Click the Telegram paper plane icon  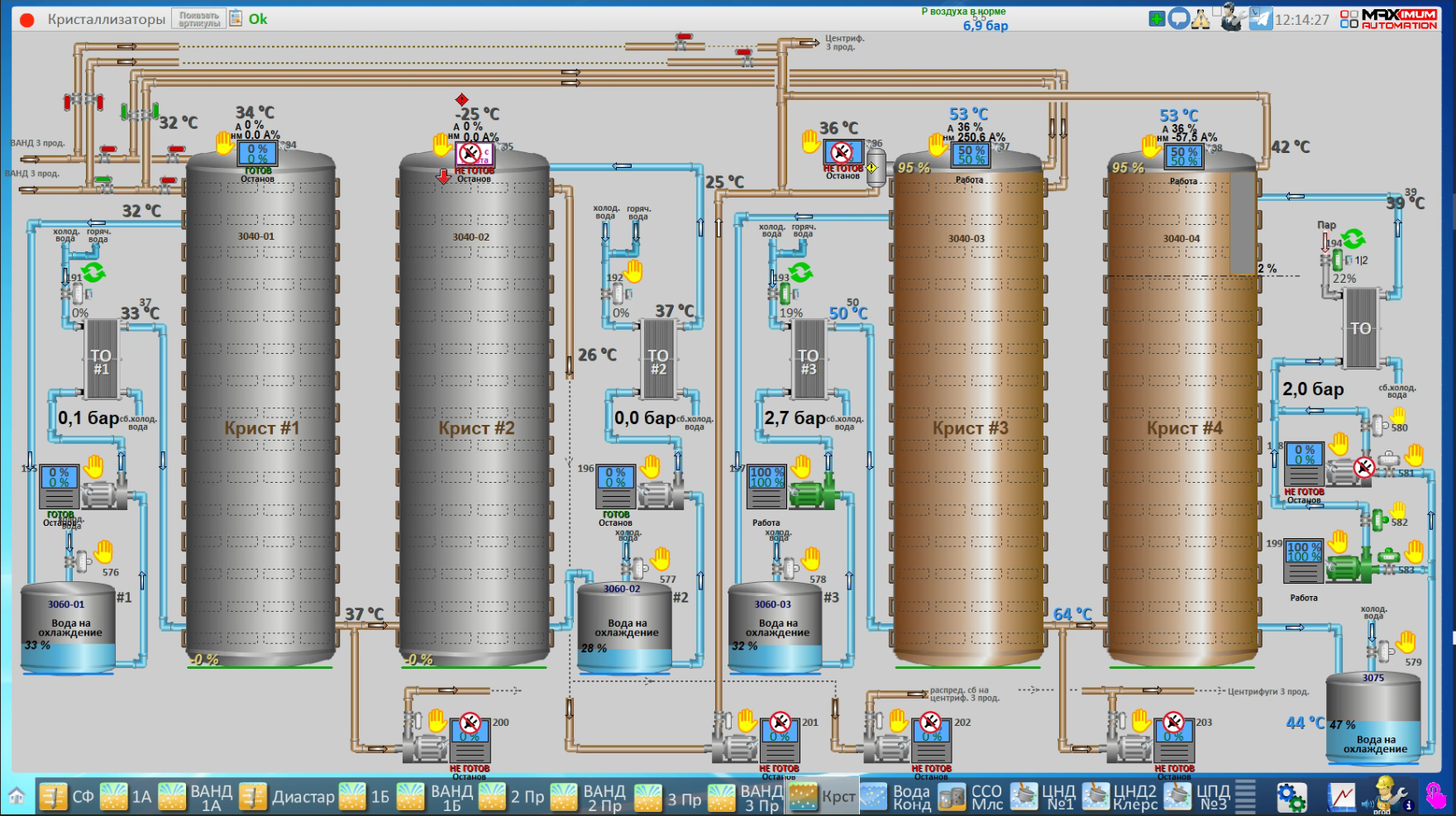[1260, 19]
